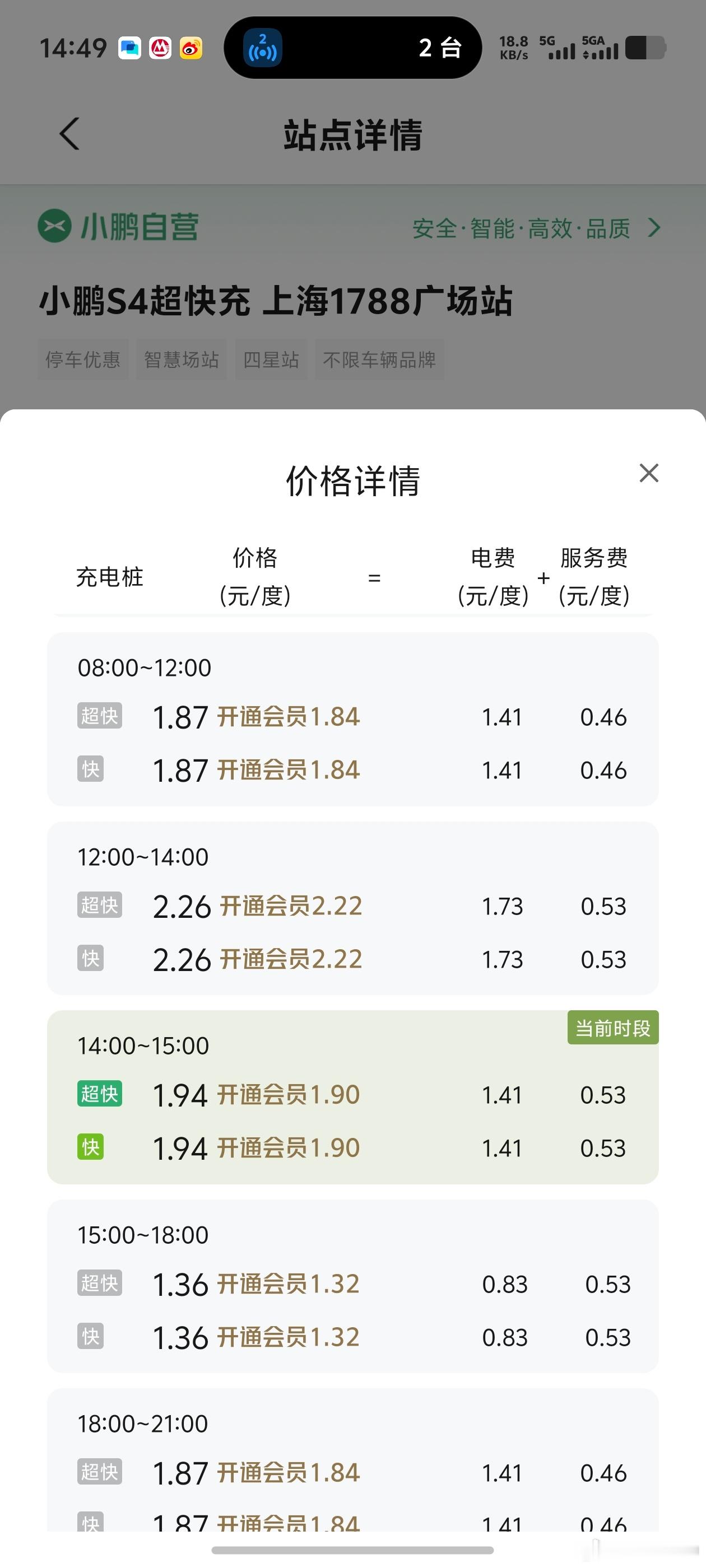
Task: Tap the 价格详情 sheet title
Action: 354,481
